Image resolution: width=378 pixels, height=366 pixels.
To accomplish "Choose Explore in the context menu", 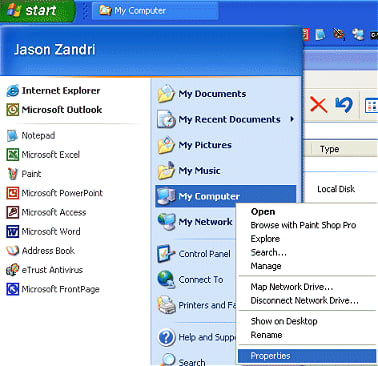I will 265,239.
